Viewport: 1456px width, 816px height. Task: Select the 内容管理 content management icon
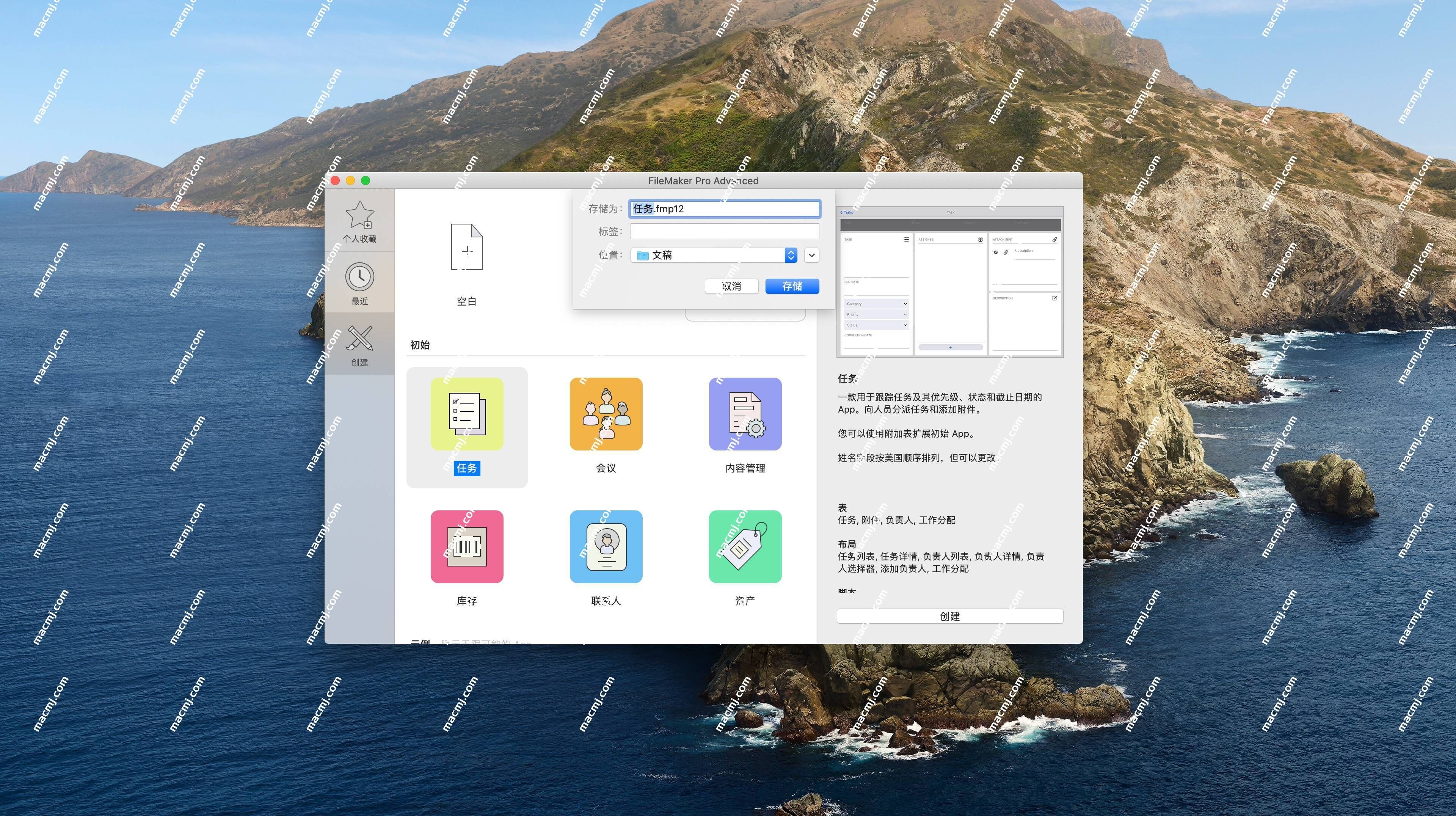click(x=745, y=414)
